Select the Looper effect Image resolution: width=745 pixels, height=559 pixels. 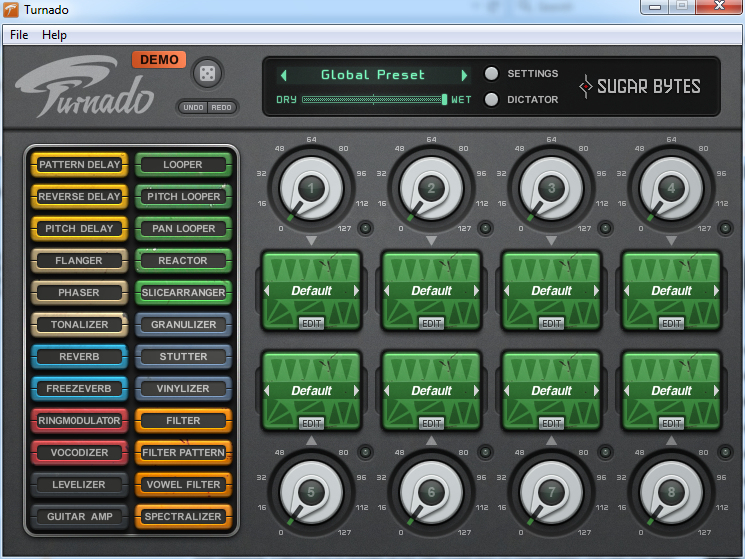coord(183,165)
